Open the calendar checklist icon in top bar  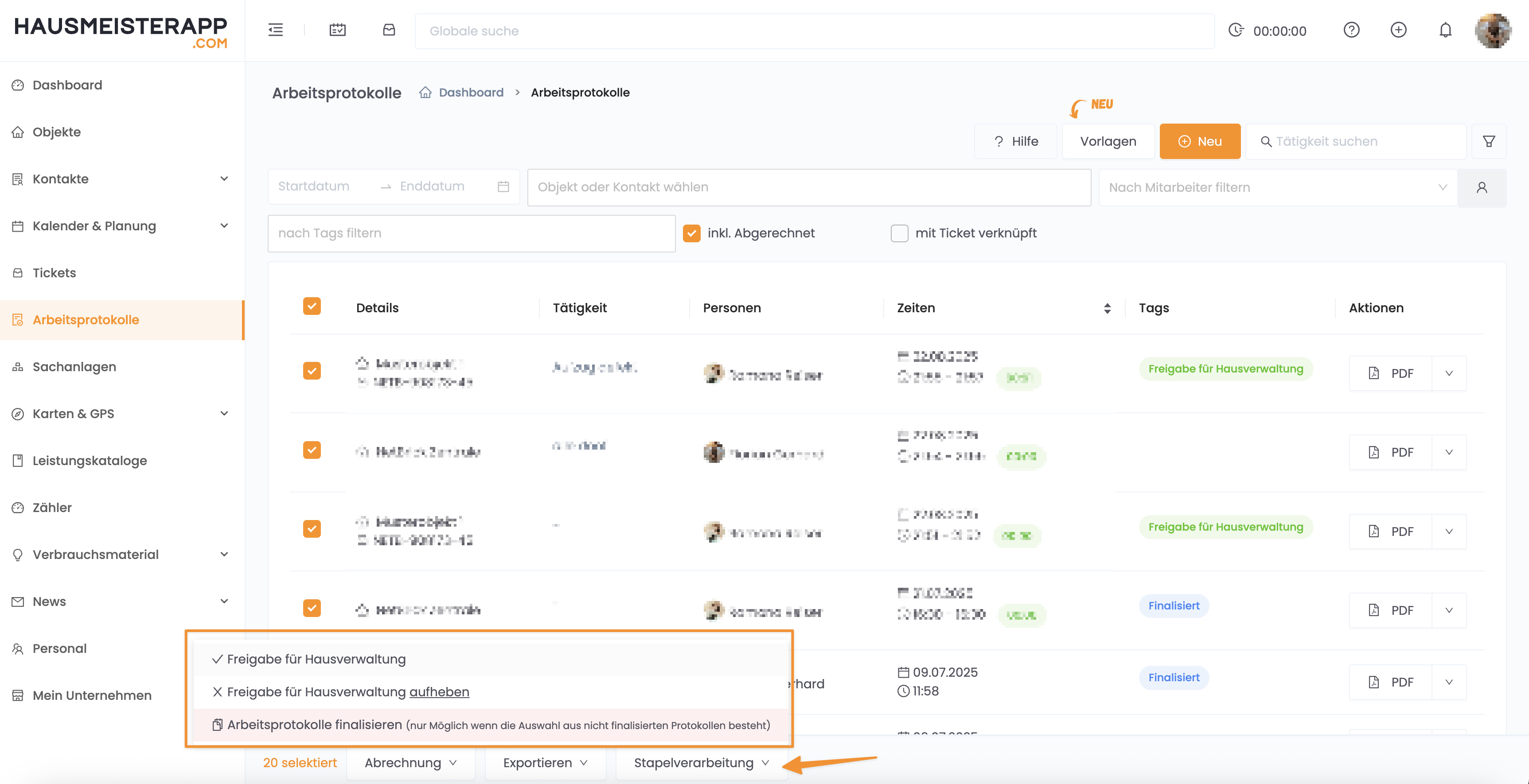337,30
